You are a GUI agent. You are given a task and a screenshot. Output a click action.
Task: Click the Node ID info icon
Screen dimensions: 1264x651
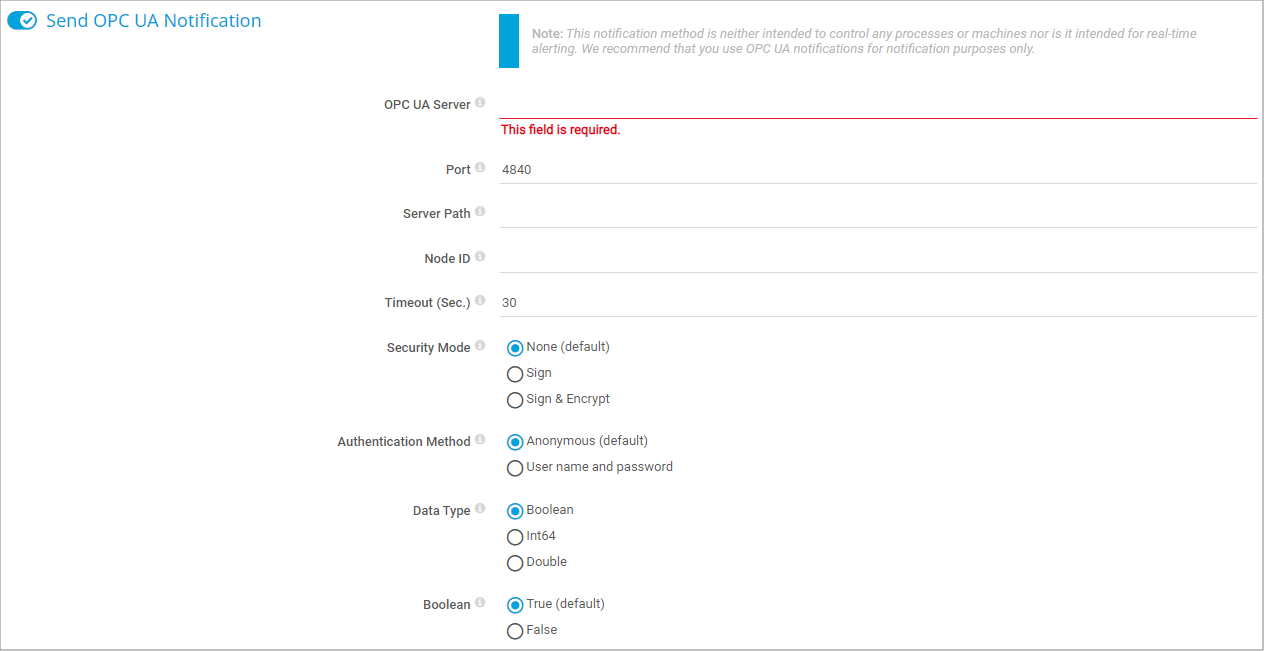[480, 257]
